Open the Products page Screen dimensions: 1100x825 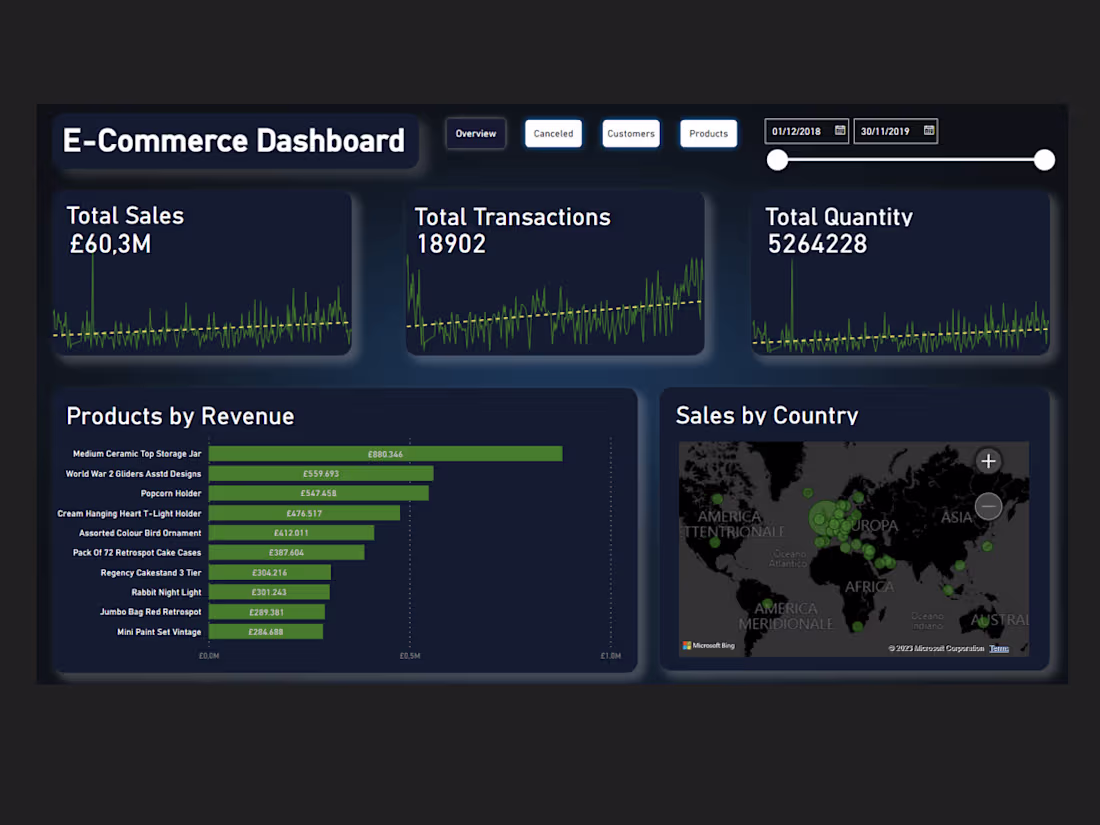pyautogui.click(x=708, y=133)
